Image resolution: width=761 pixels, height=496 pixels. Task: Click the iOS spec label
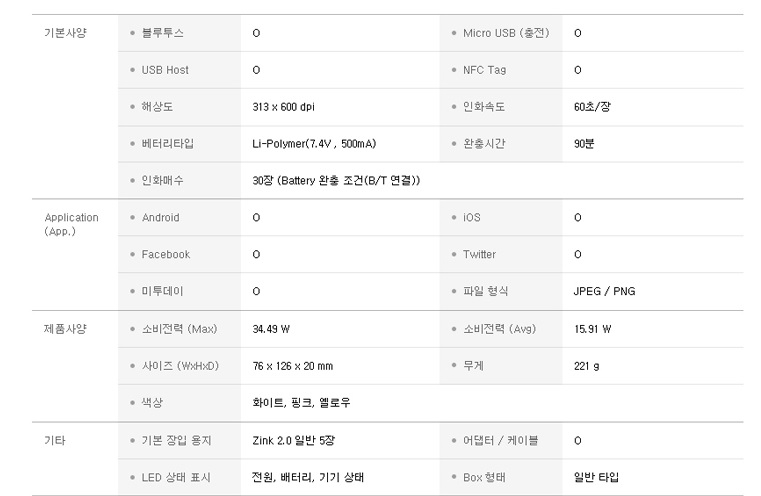[472, 217]
